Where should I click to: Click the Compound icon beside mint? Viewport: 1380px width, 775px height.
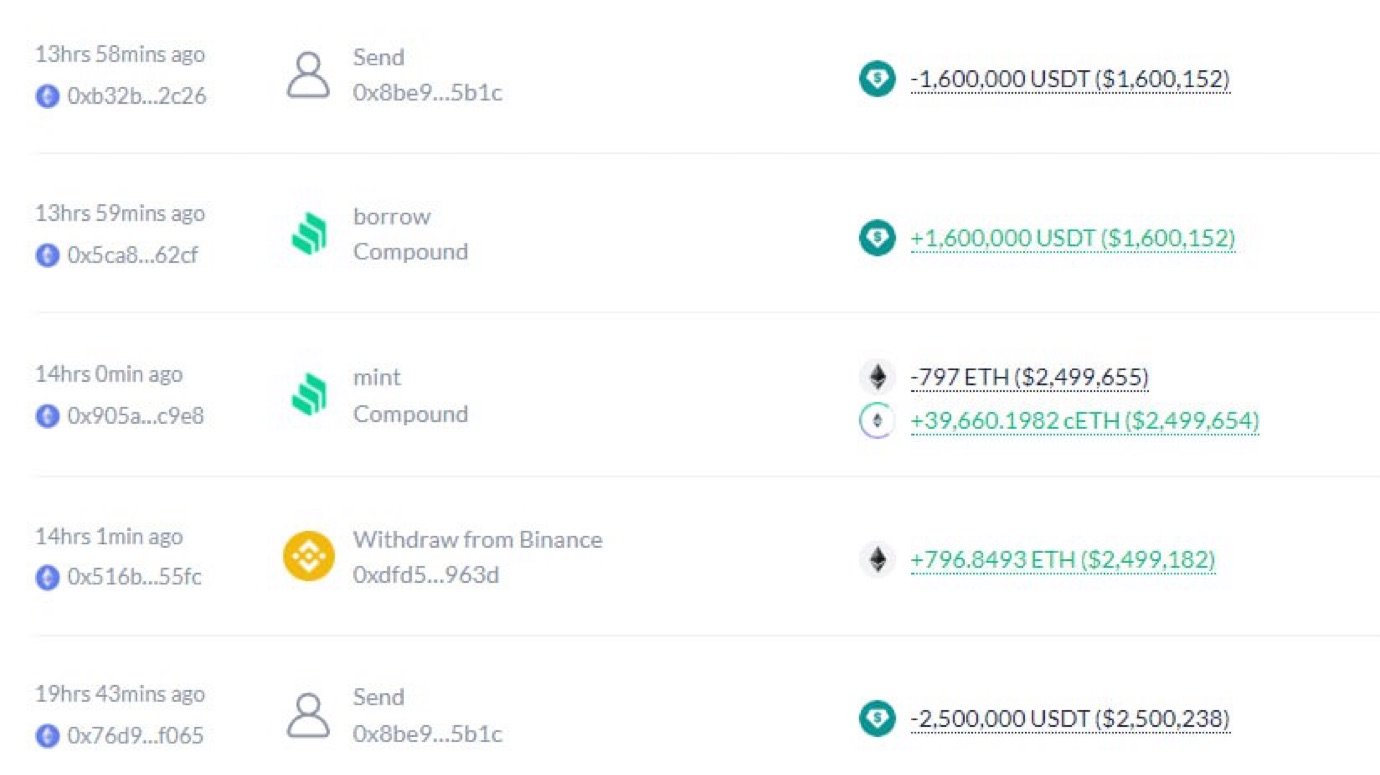308,395
